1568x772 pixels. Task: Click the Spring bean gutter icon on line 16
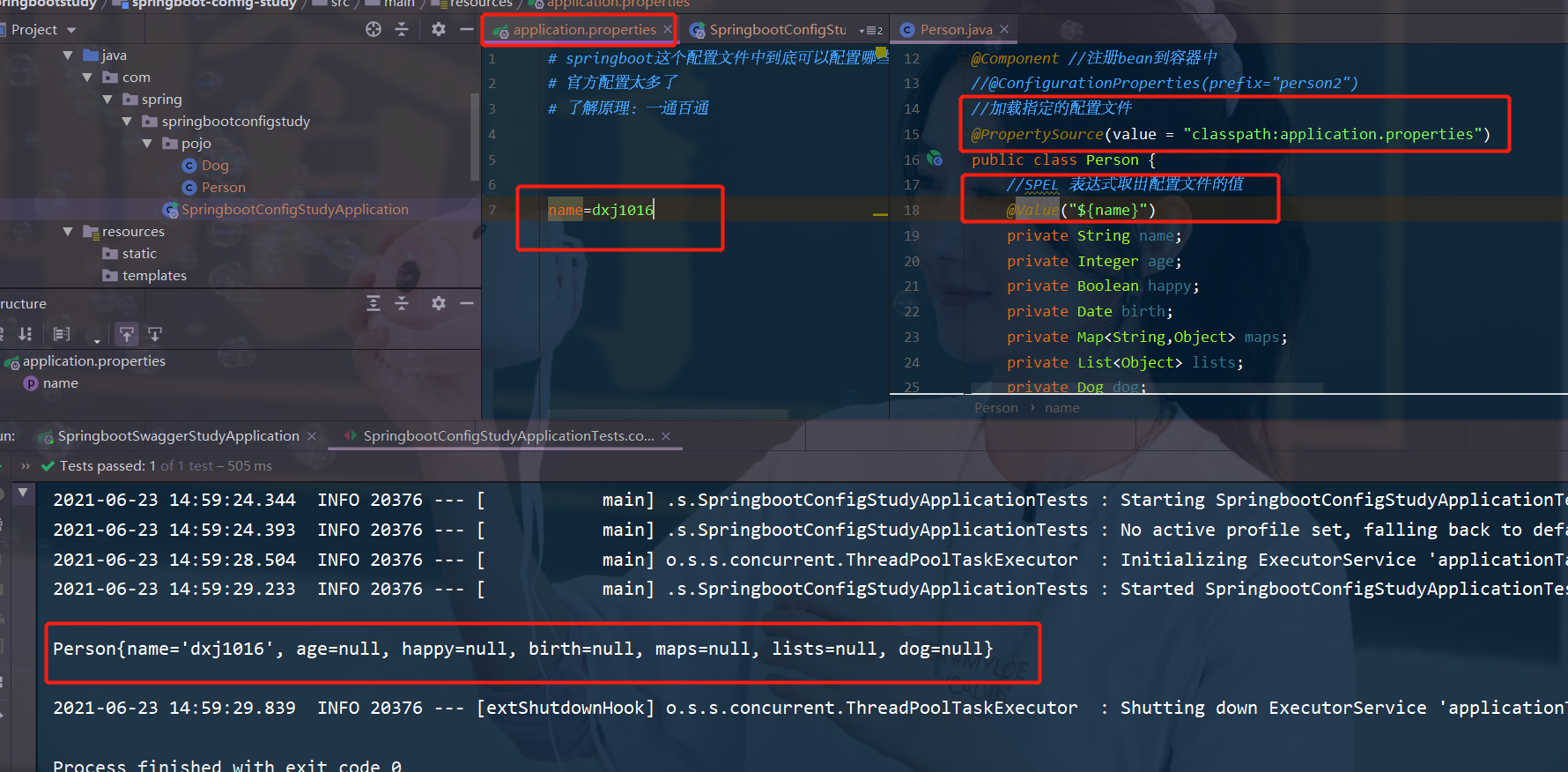[935, 159]
